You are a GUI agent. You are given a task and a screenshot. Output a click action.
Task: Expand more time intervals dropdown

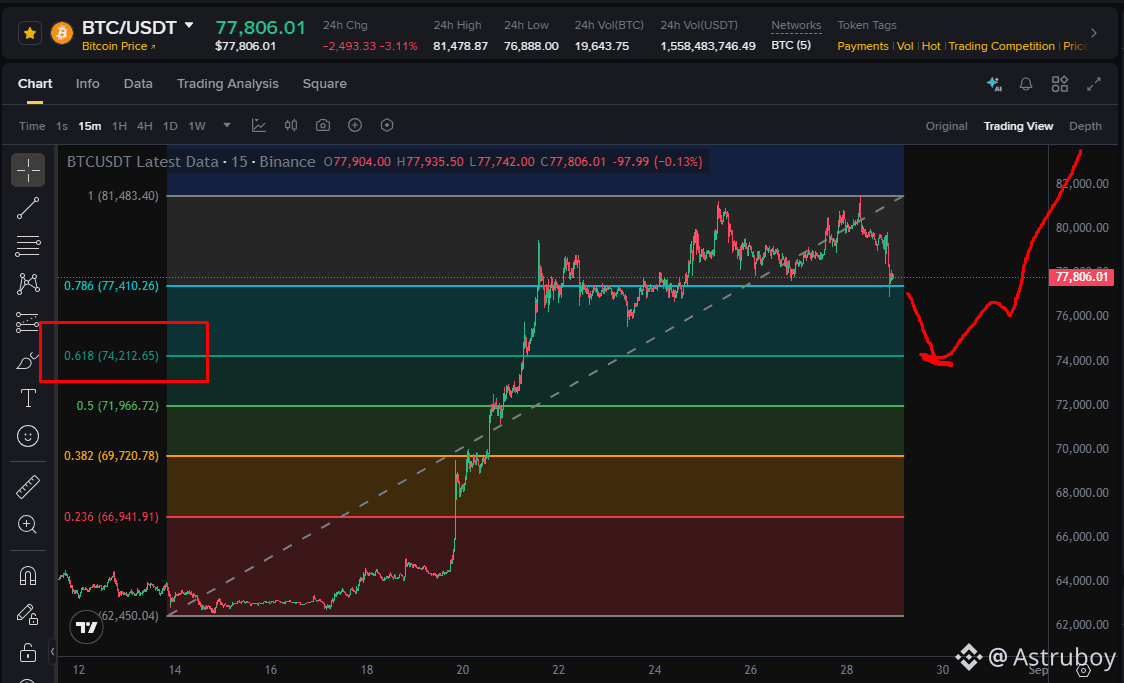[x=227, y=125]
